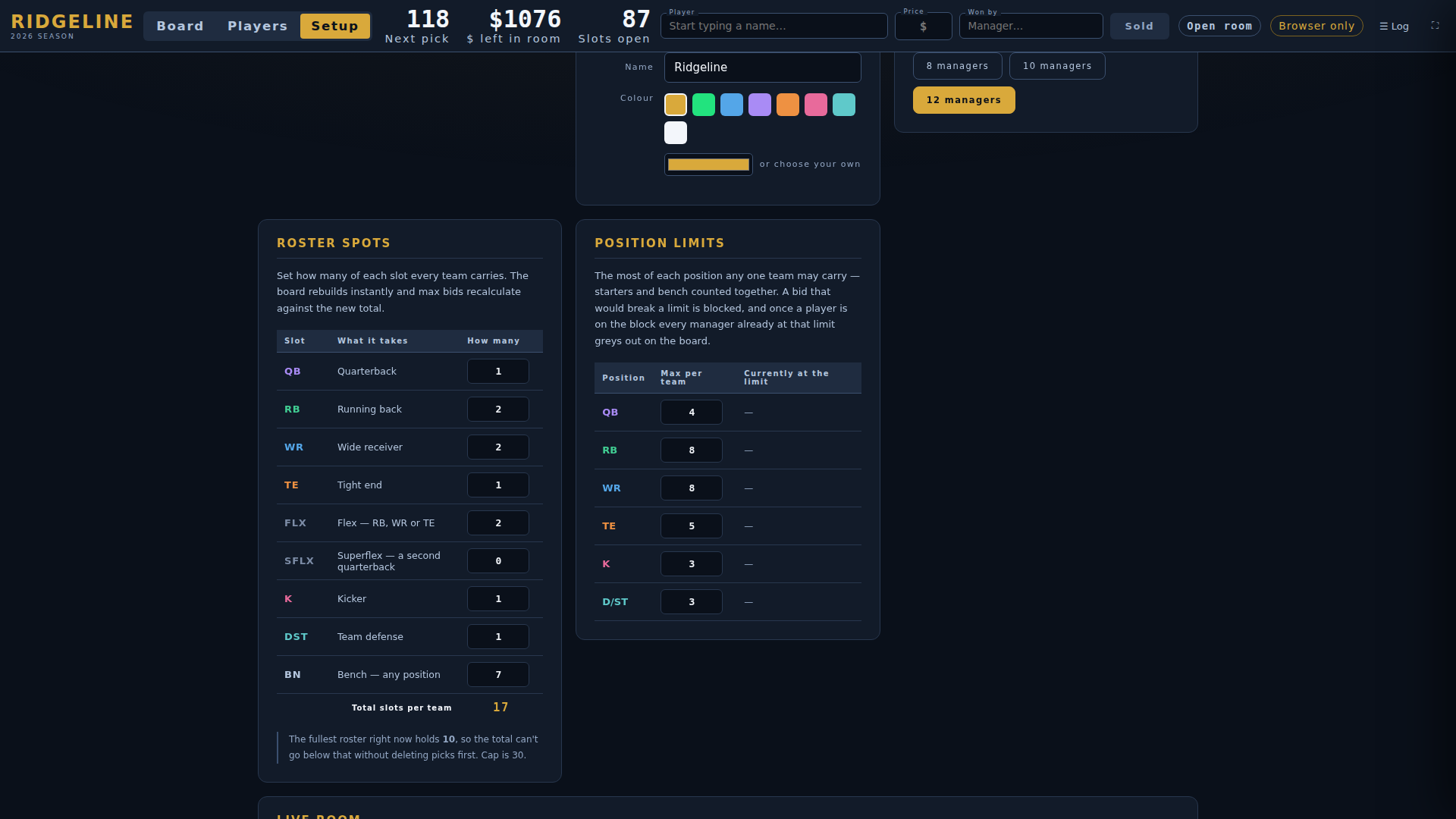Viewport: 1456px width, 819px height.
Task: Edit RB roster spots count
Action: 498,409
